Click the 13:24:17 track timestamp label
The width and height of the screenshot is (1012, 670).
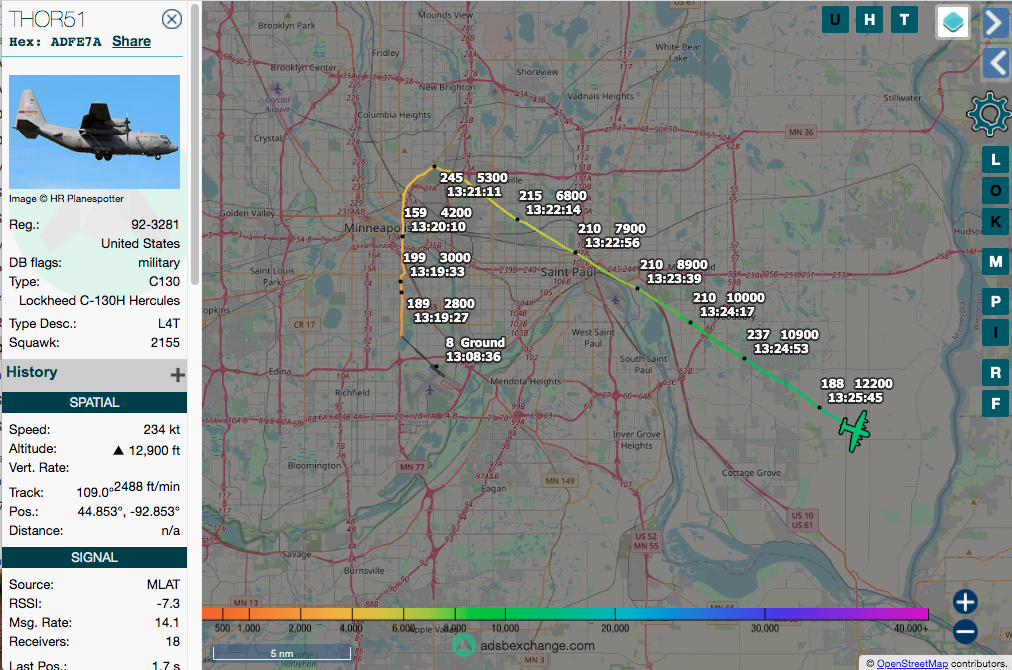727,312
